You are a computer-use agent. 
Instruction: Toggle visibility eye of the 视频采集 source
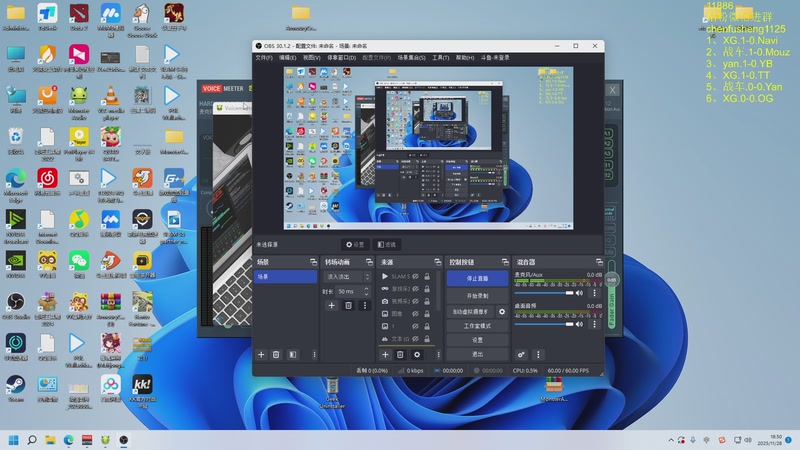coord(415,301)
